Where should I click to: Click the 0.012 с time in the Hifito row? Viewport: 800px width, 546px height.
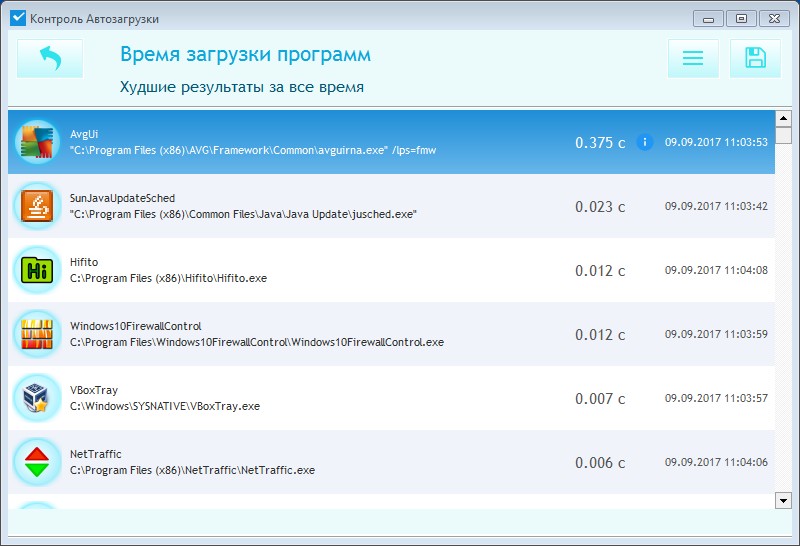[x=600, y=270]
